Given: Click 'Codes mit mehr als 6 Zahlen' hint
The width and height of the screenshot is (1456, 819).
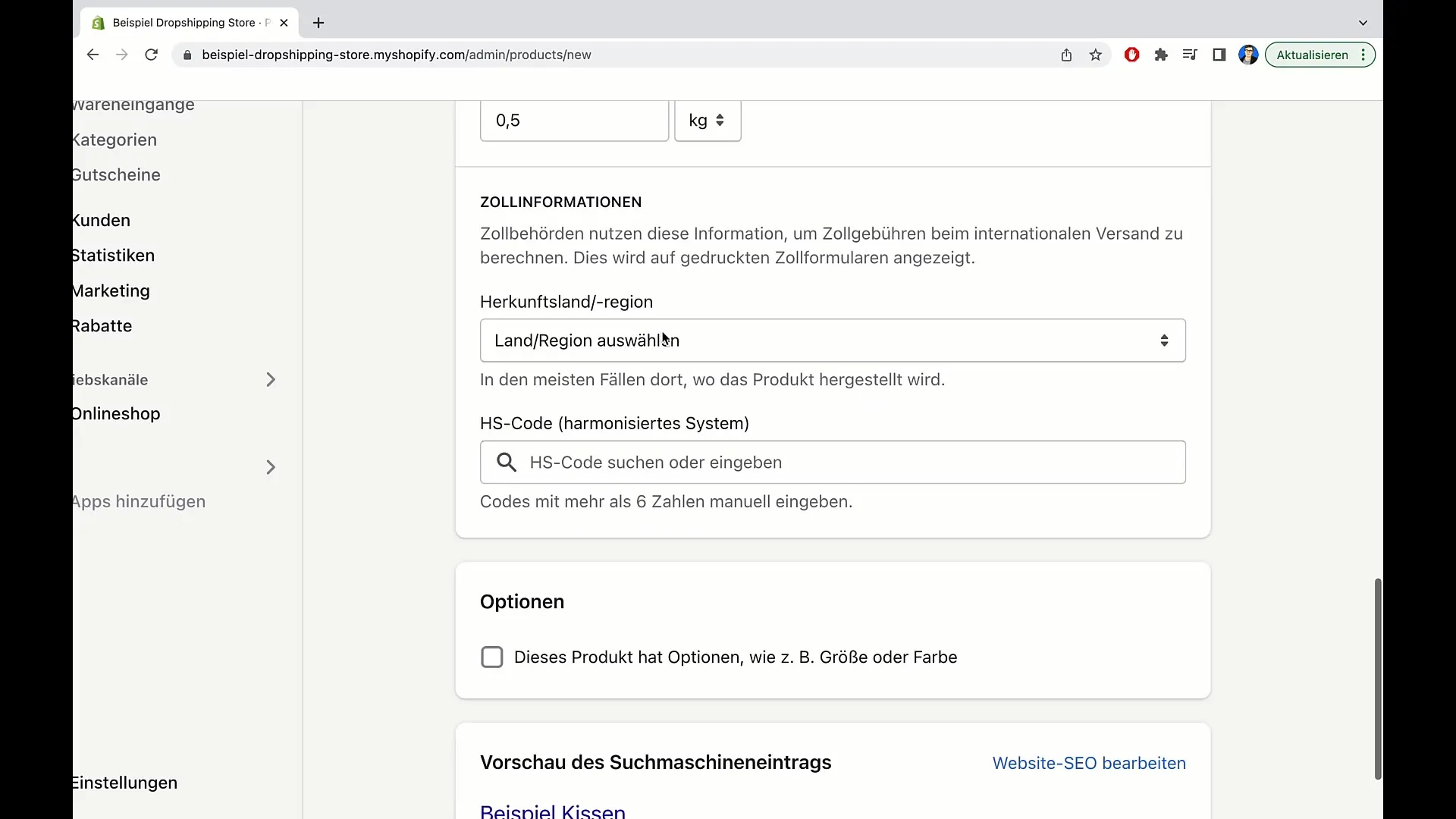Looking at the screenshot, I should click(x=666, y=501).
